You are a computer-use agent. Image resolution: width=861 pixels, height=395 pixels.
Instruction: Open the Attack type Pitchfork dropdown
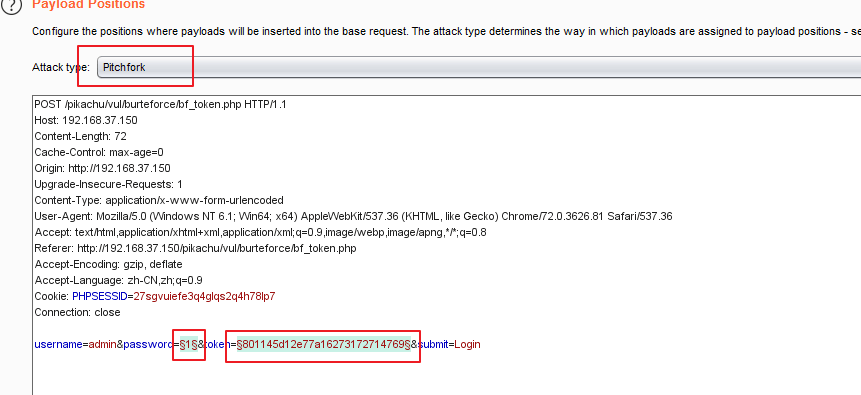[x=479, y=68]
